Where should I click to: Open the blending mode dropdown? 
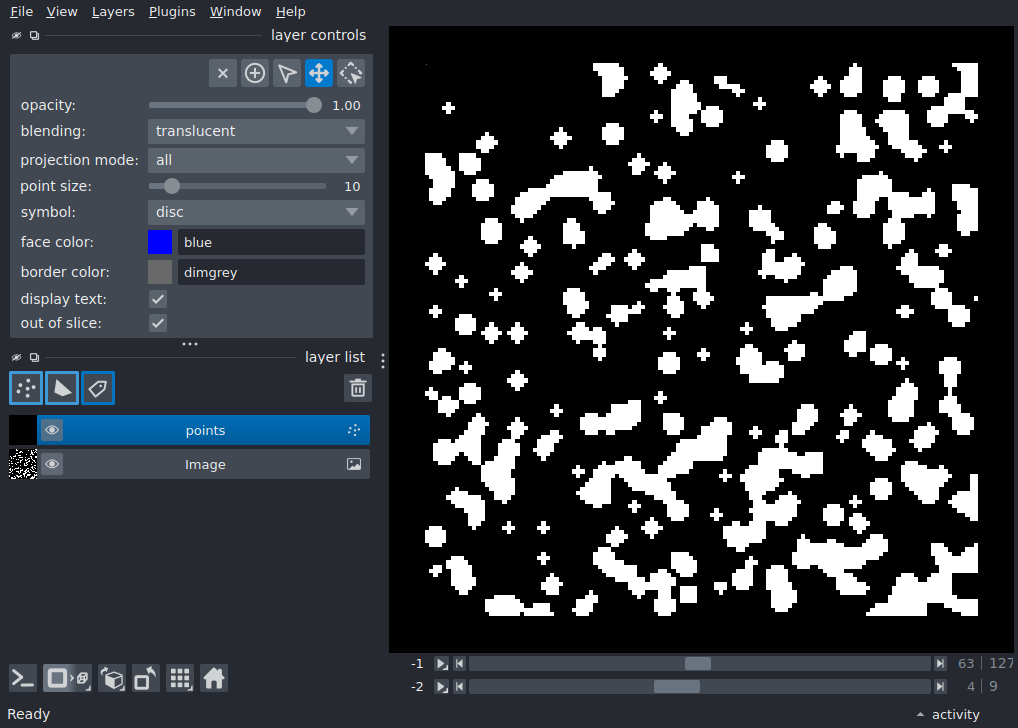(256, 131)
